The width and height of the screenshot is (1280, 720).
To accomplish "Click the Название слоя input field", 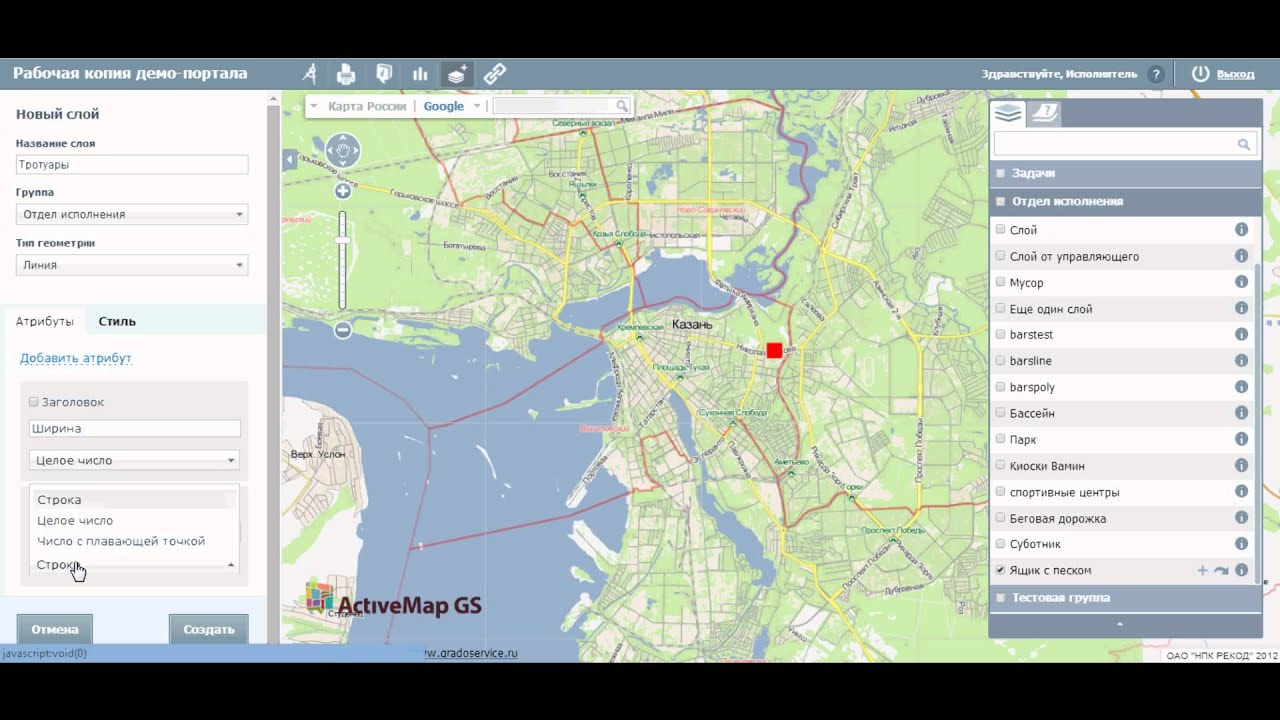I will pos(132,164).
